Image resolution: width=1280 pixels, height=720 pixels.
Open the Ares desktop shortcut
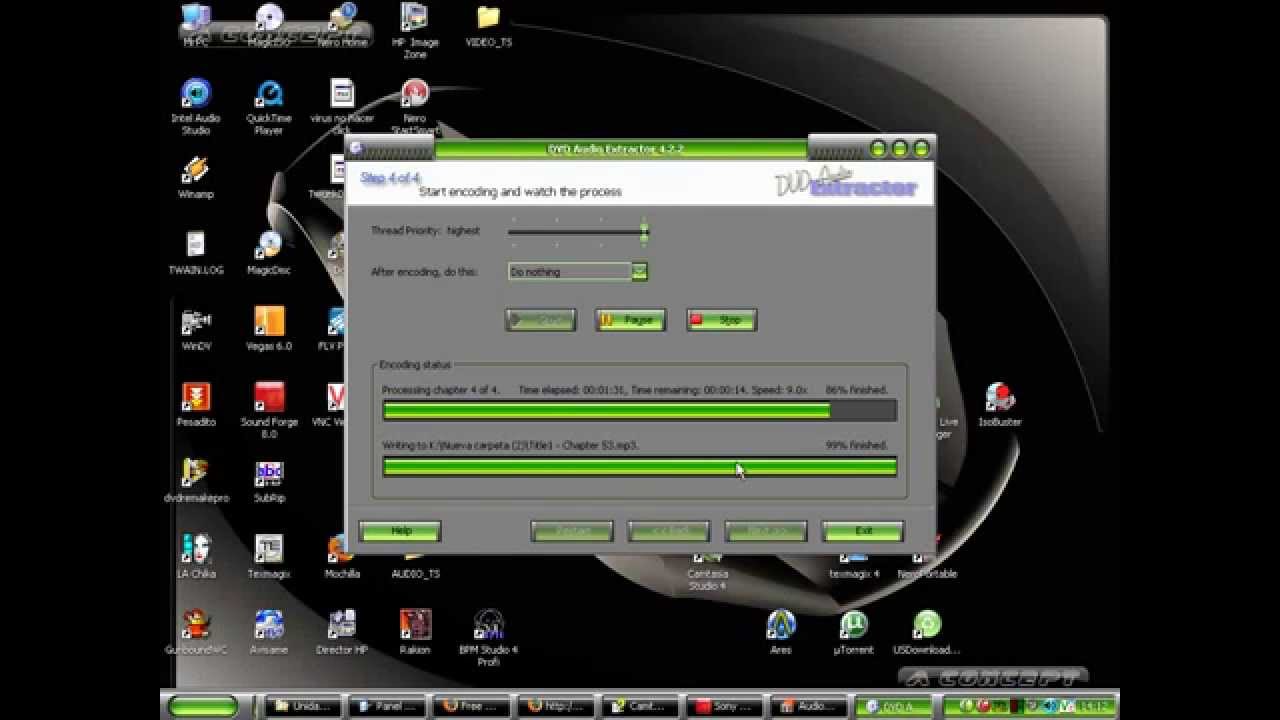point(781,633)
